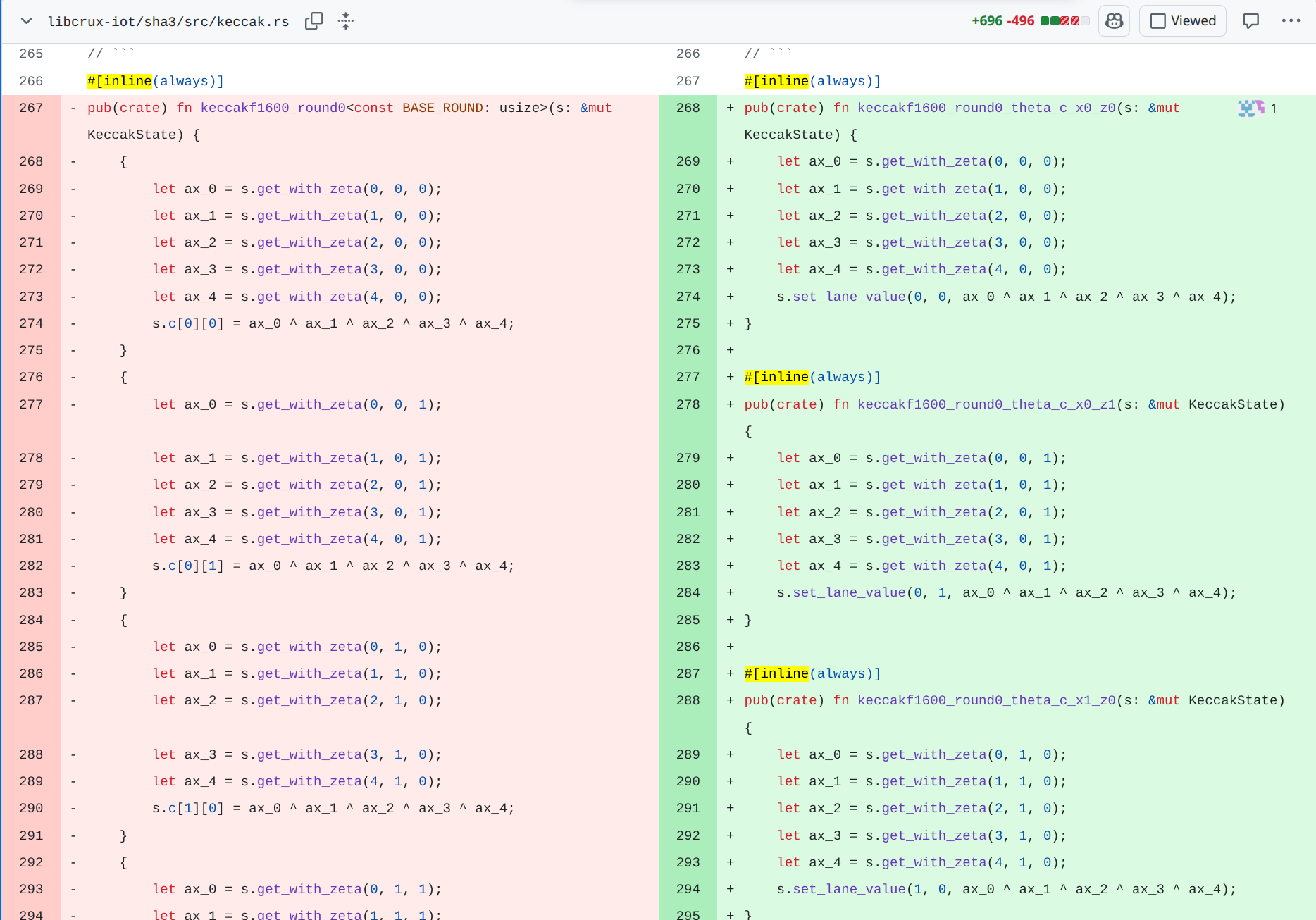The width and height of the screenshot is (1316, 920).
Task: Open Copilot menu for this file
Action: coord(1114,21)
